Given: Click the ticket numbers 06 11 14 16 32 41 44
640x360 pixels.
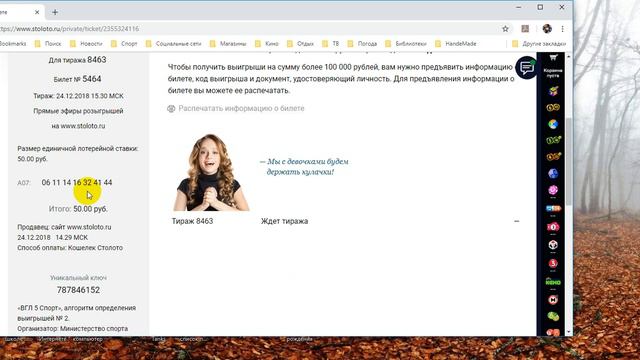Looking at the screenshot, I should [77, 182].
